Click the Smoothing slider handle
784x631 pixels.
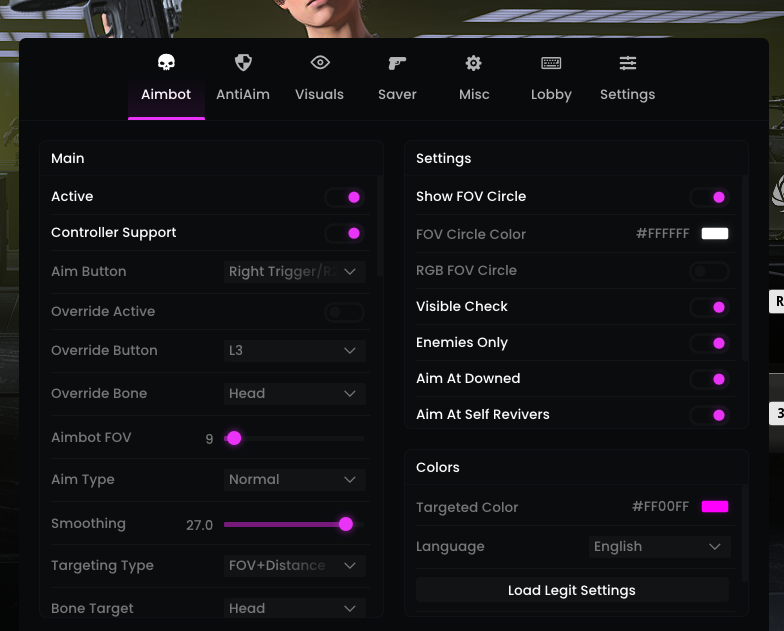pos(346,524)
